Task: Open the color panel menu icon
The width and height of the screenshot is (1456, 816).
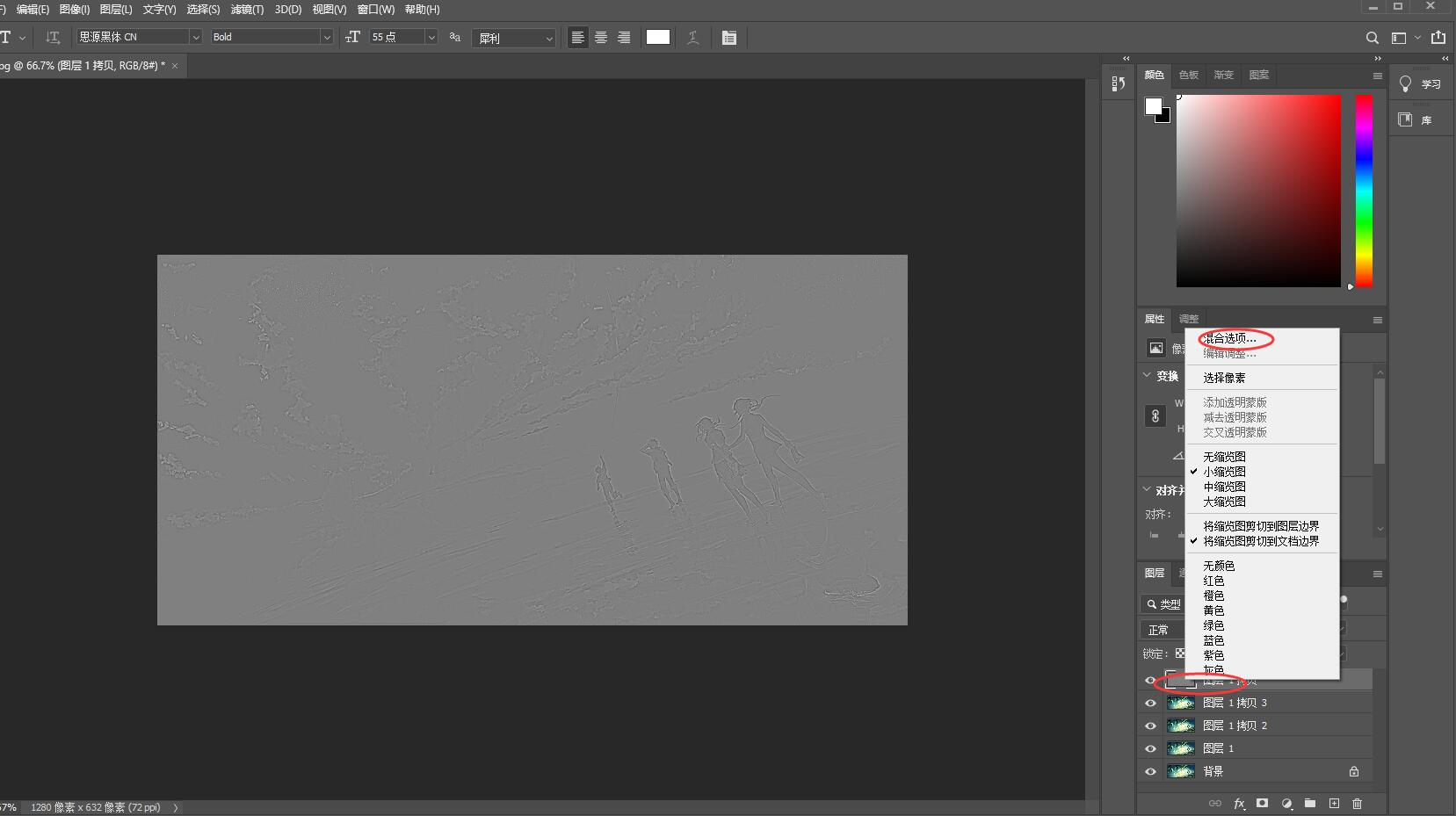Action: click(1378, 76)
